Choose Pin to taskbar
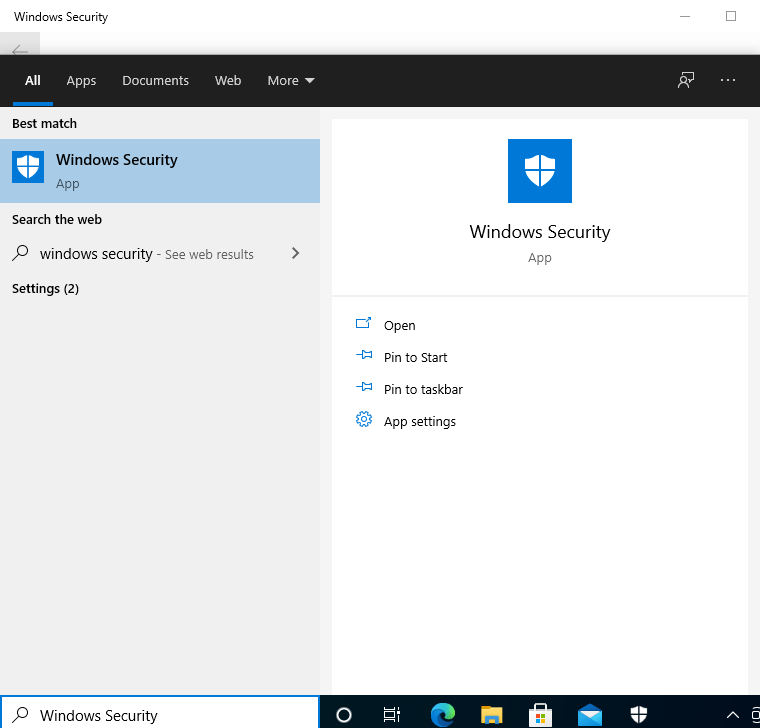760x728 pixels. click(423, 390)
